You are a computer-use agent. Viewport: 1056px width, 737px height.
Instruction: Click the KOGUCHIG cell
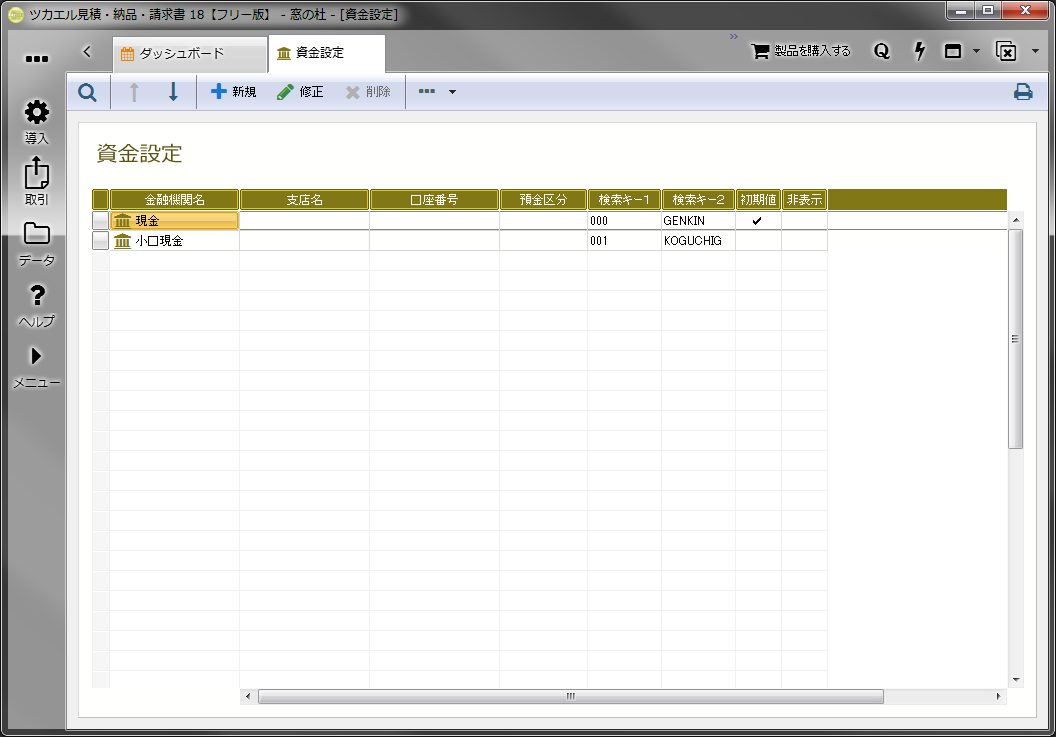[698, 241]
